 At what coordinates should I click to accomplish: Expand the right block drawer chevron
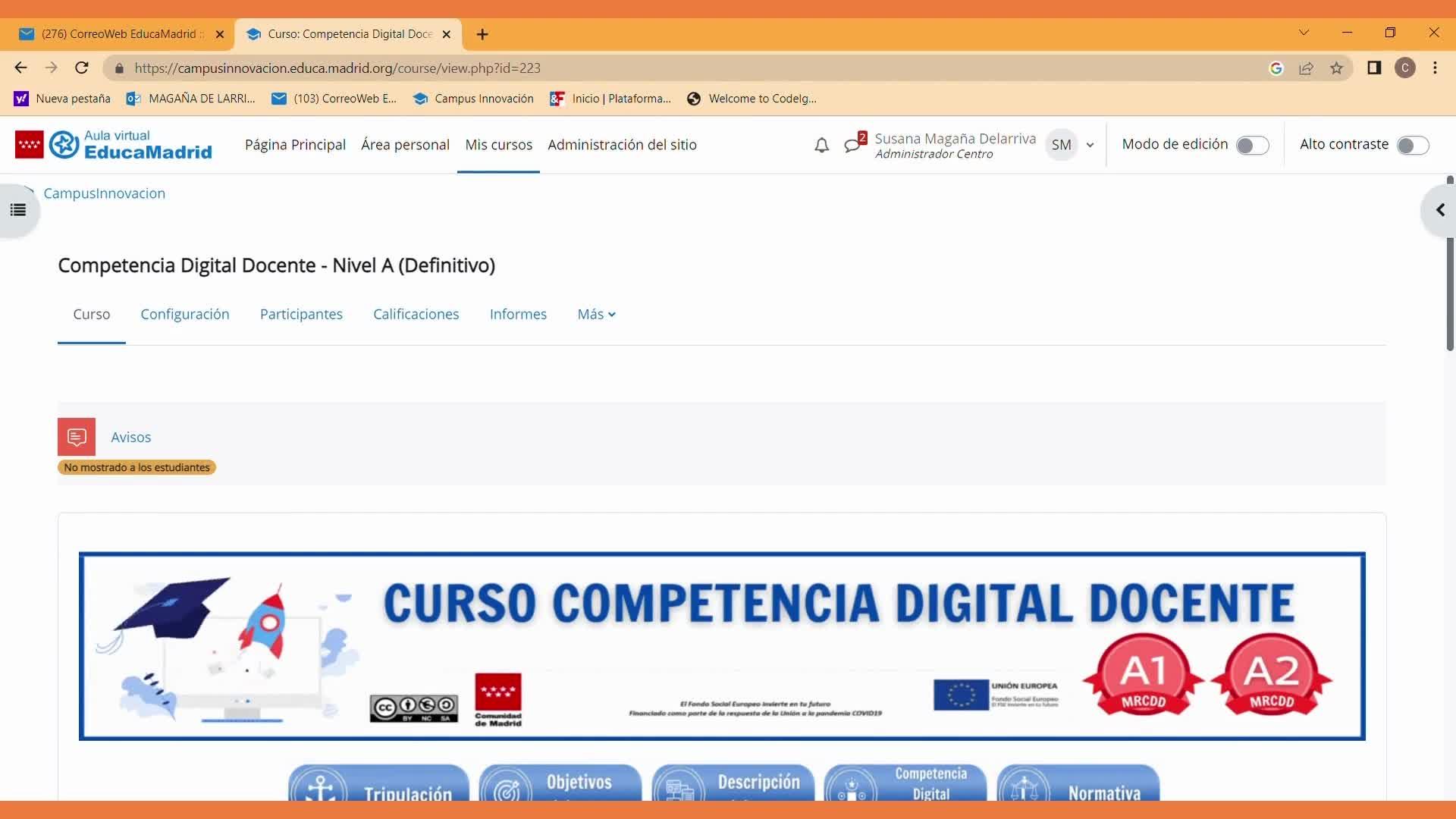[x=1439, y=210]
